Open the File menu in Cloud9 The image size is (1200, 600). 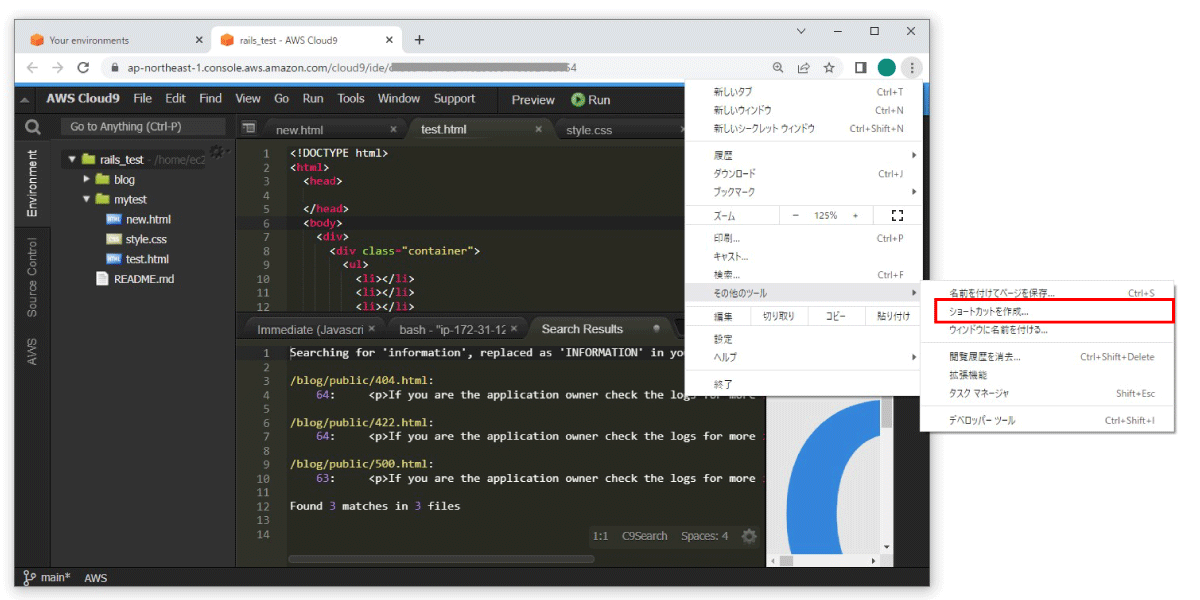click(x=142, y=99)
